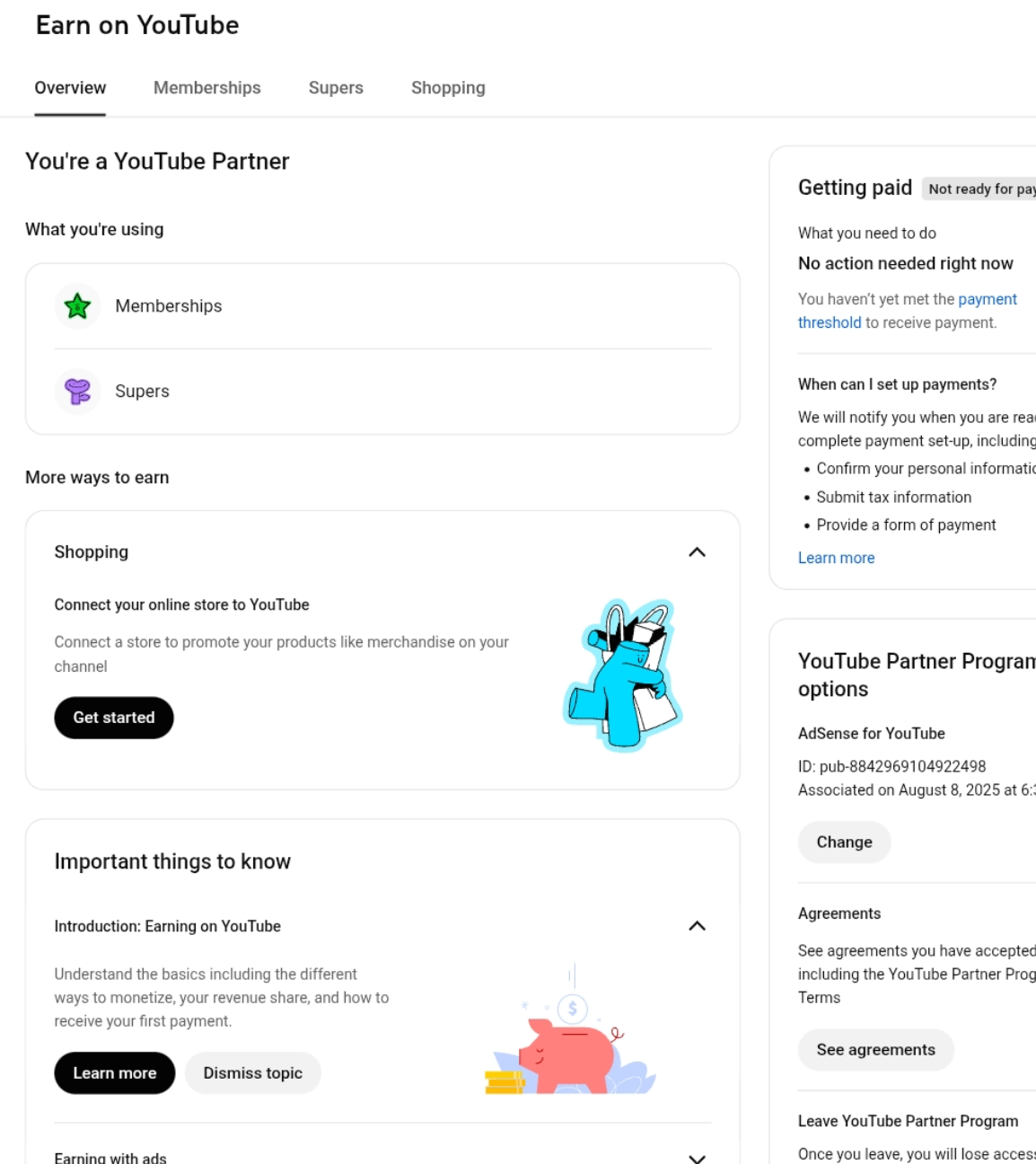Viewport: 1036px width, 1164px height.
Task: Change the AdSense for YouTube account
Action: pyautogui.click(x=844, y=842)
